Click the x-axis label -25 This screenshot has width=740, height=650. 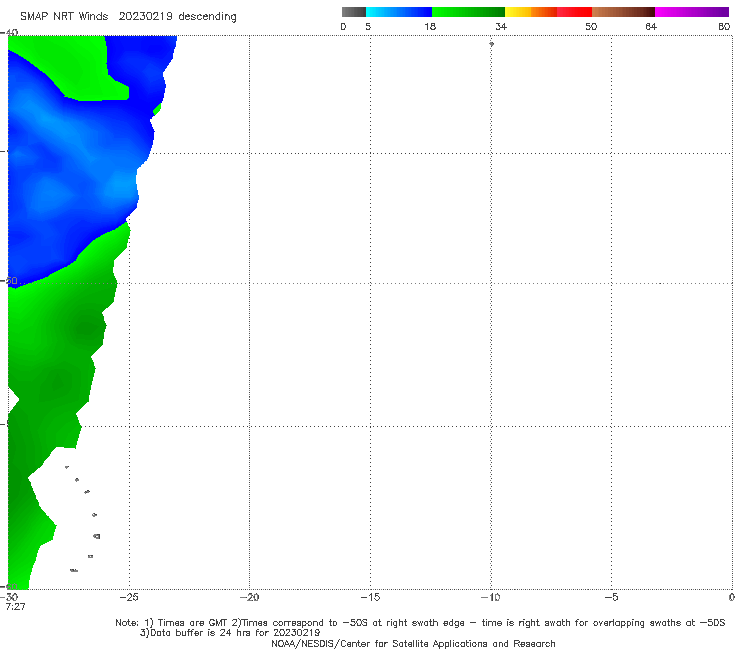[128, 597]
